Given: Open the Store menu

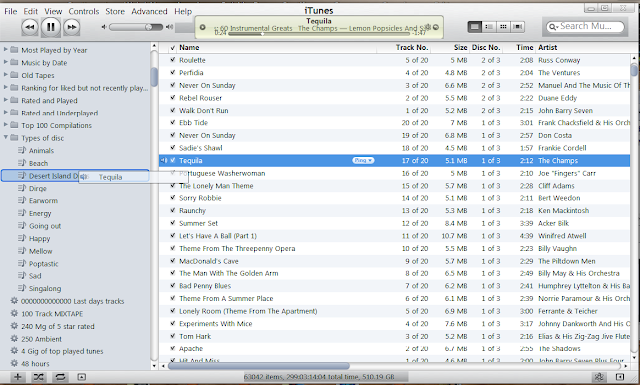Looking at the screenshot, I should tap(115, 11).
